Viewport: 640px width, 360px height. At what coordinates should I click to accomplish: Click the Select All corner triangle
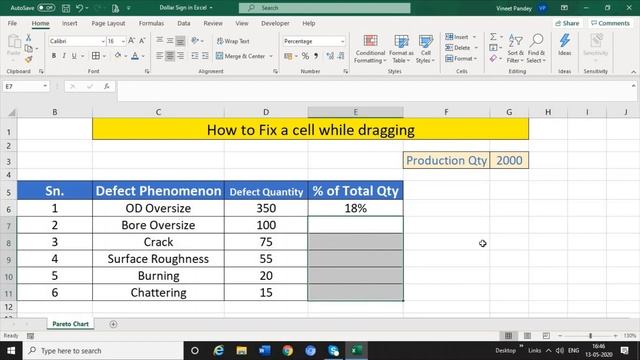[x=11, y=112]
